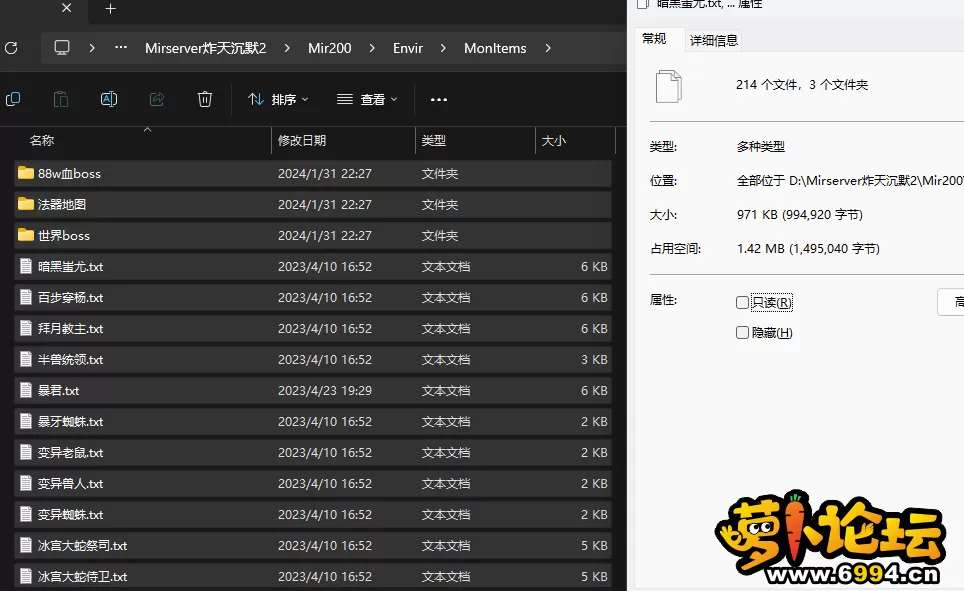The width and height of the screenshot is (964, 591).
Task: Click disk usage 1.42 MB (1,495,040 字节)
Action: (x=808, y=248)
